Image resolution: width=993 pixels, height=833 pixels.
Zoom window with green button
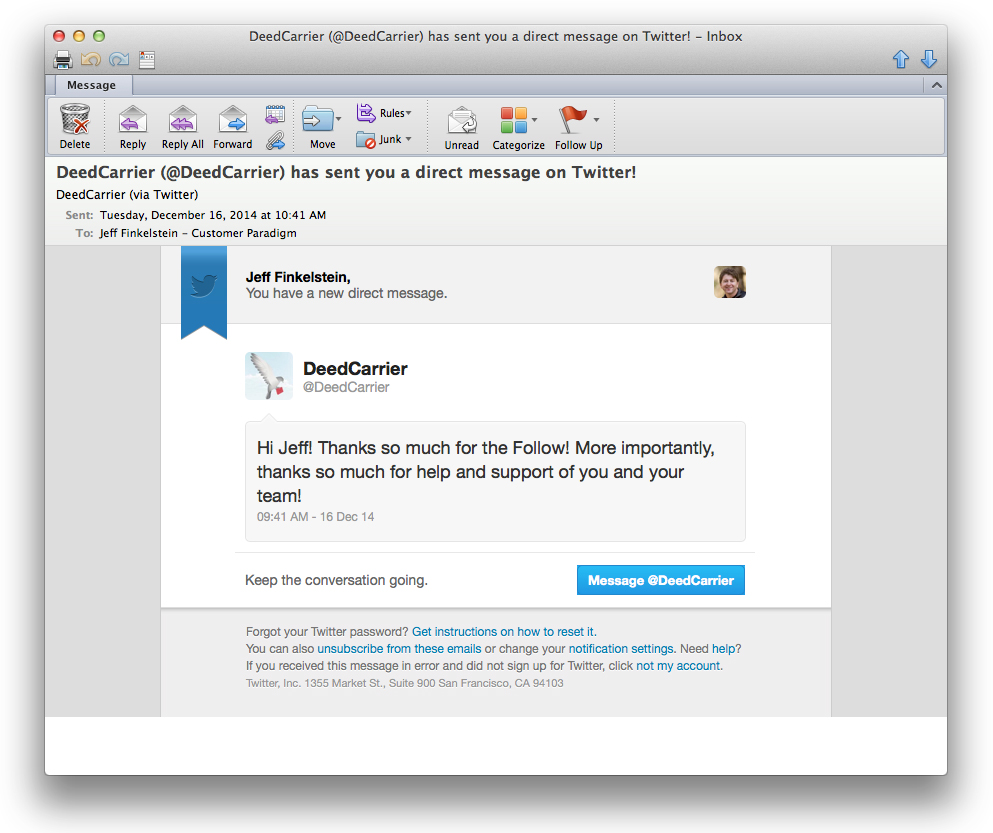tap(99, 36)
